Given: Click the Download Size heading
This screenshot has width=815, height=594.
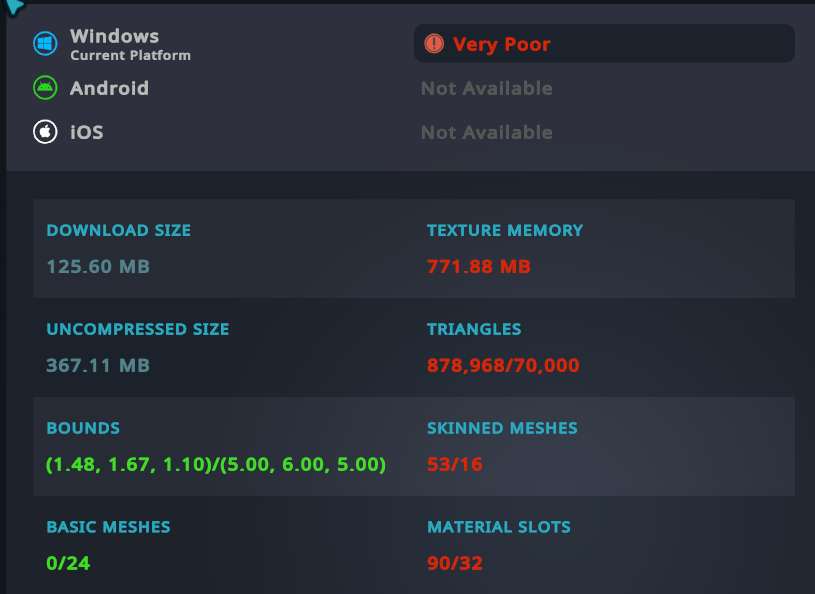Looking at the screenshot, I should [x=119, y=230].
